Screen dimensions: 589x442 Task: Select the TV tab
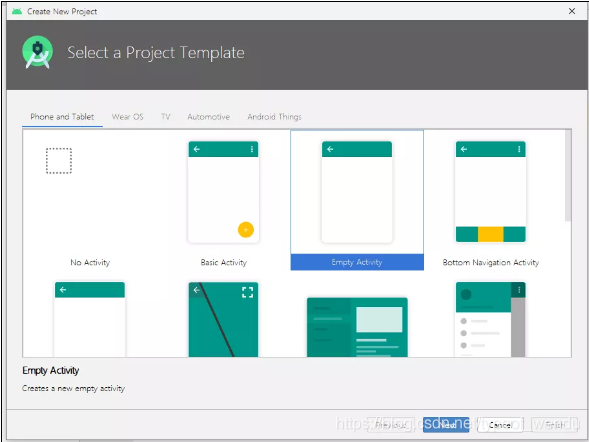[166, 117]
